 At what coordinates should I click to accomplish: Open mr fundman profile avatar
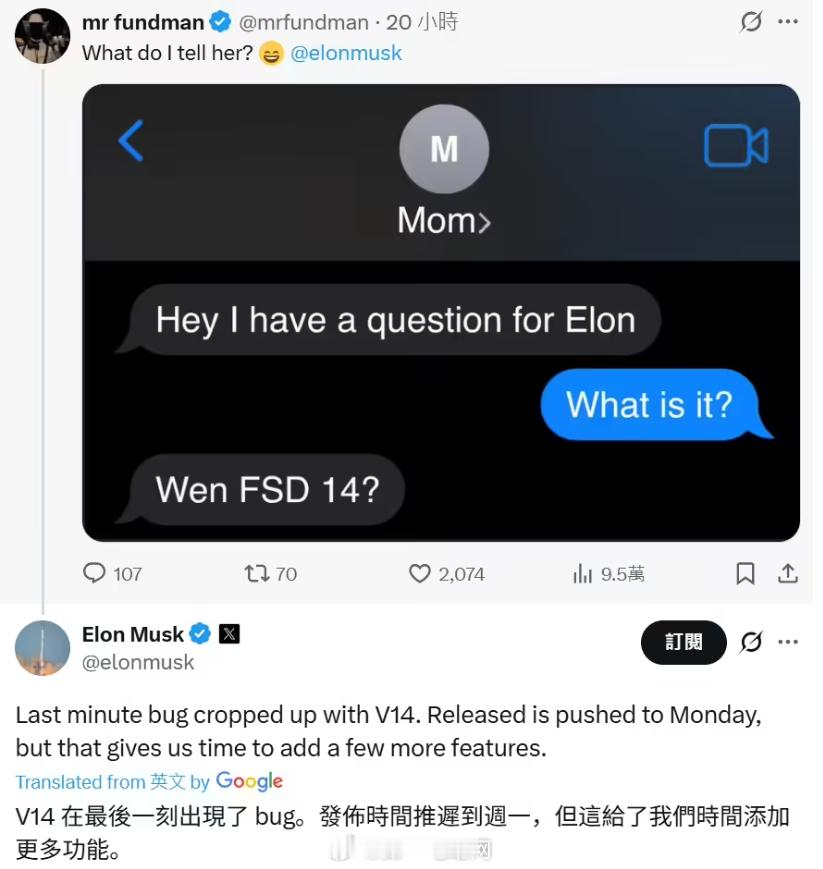coord(42,35)
